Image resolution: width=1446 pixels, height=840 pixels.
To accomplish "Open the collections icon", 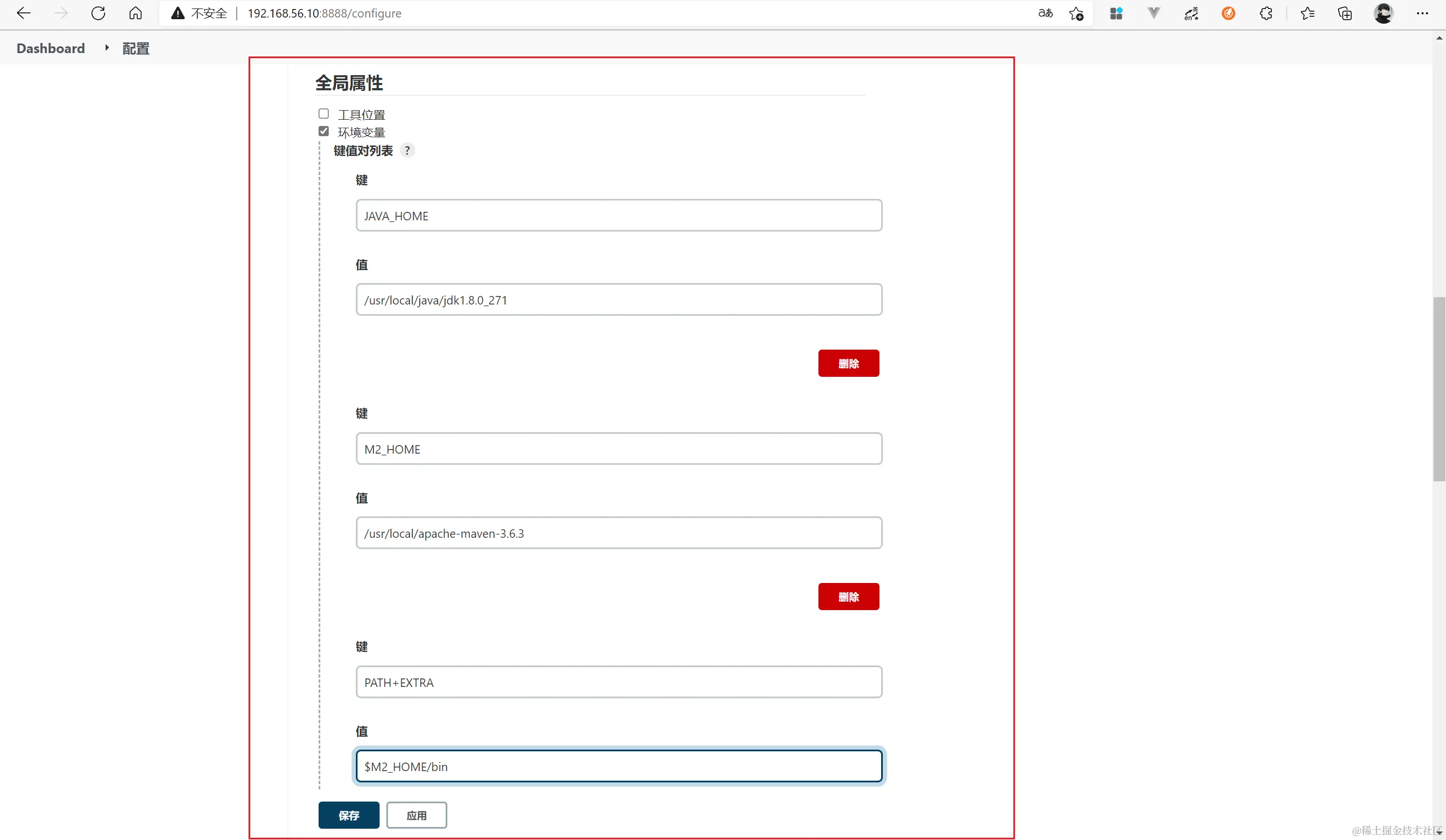I will [x=1345, y=13].
